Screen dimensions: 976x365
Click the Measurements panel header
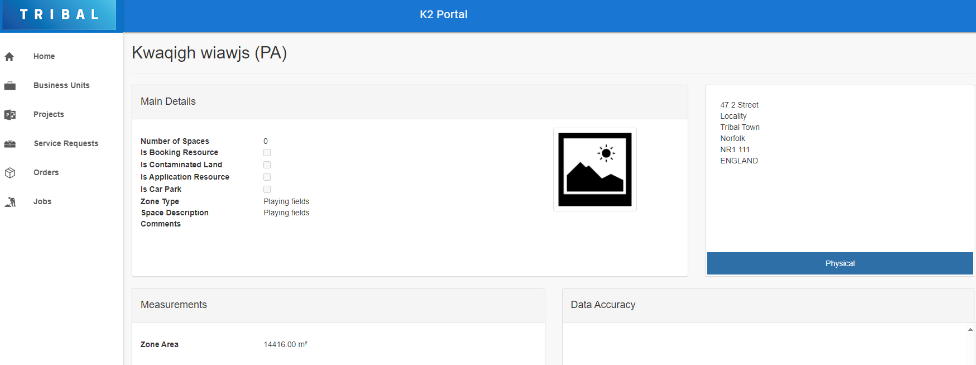click(339, 305)
